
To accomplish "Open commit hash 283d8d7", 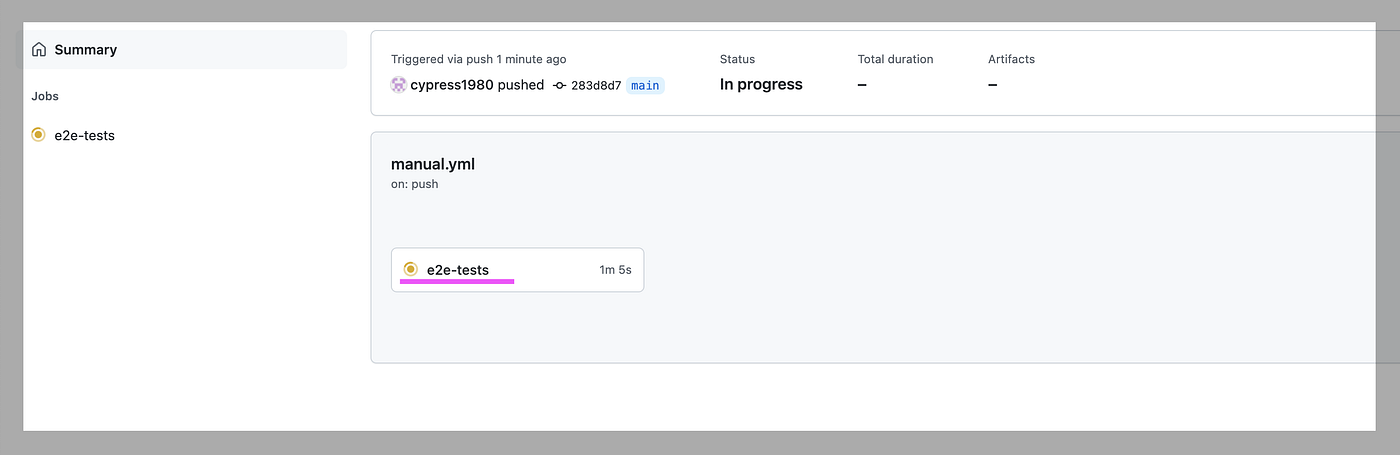I will tap(596, 86).
